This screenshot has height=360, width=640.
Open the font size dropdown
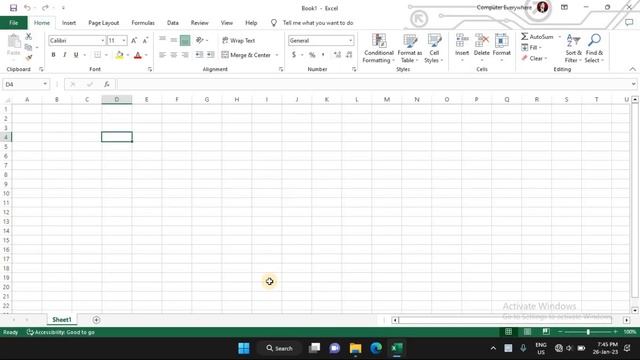(x=124, y=40)
